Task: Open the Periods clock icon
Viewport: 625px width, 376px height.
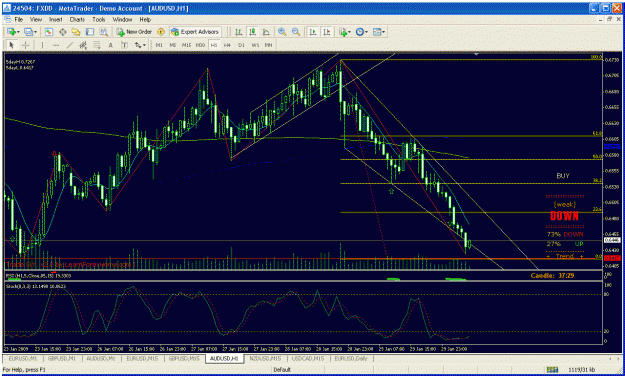Action: (x=360, y=32)
